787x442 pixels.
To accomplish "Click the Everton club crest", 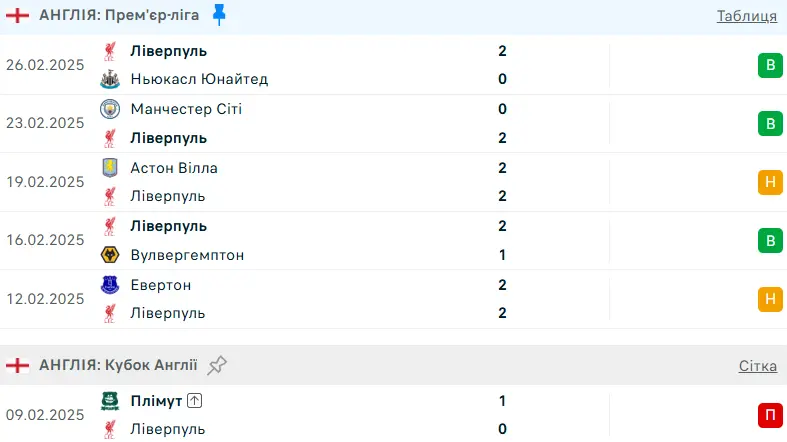I will (110, 285).
